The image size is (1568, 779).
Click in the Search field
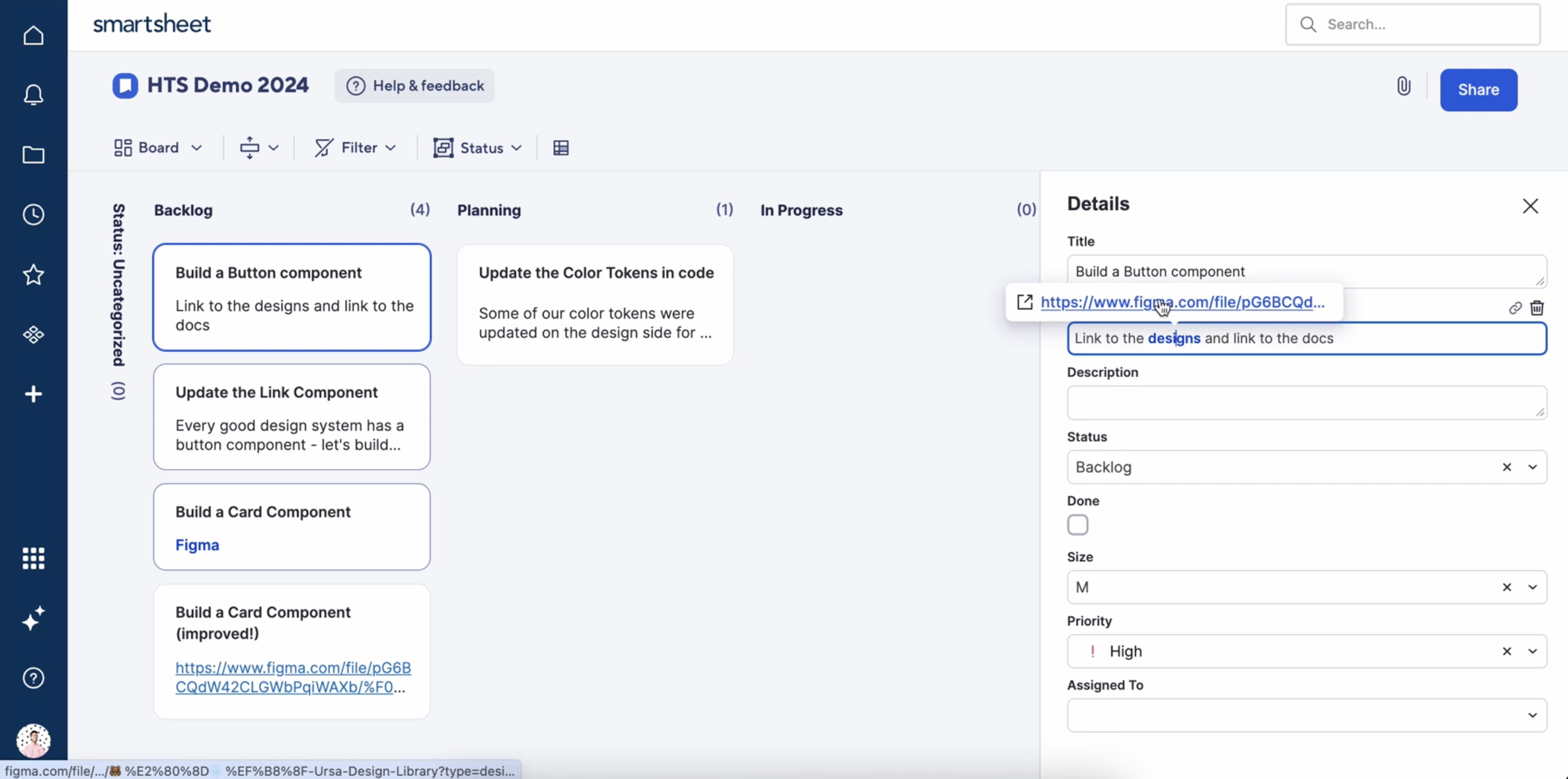(x=1413, y=25)
